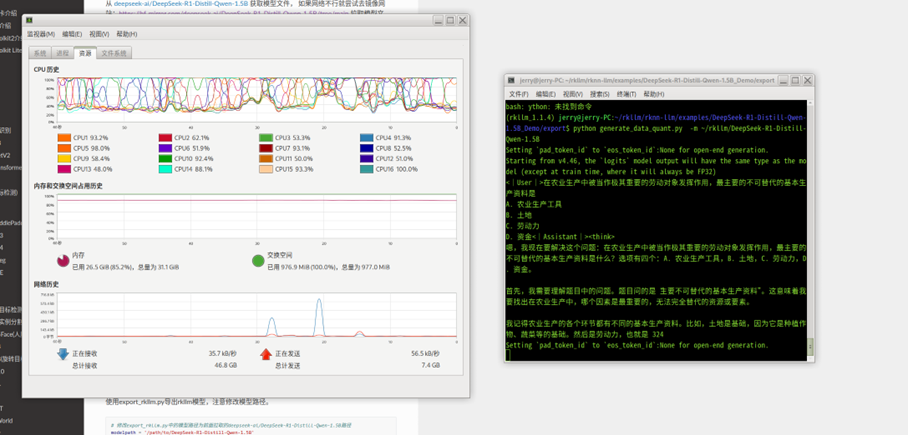Click the CPU12 color swatch
The height and width of the screenshot is (435, 908).
(x=367, y=159)
